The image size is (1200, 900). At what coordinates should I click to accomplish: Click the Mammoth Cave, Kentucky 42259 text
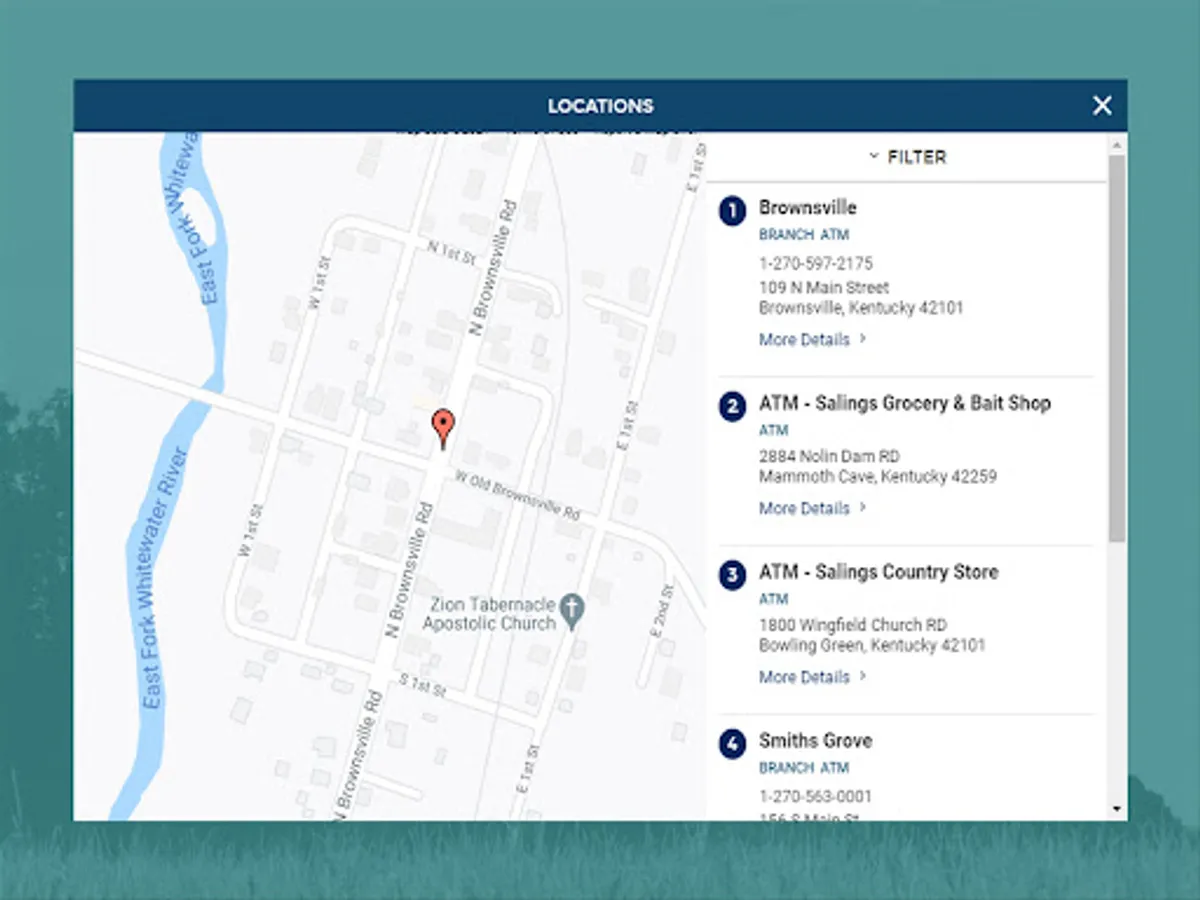pos(878,477)
